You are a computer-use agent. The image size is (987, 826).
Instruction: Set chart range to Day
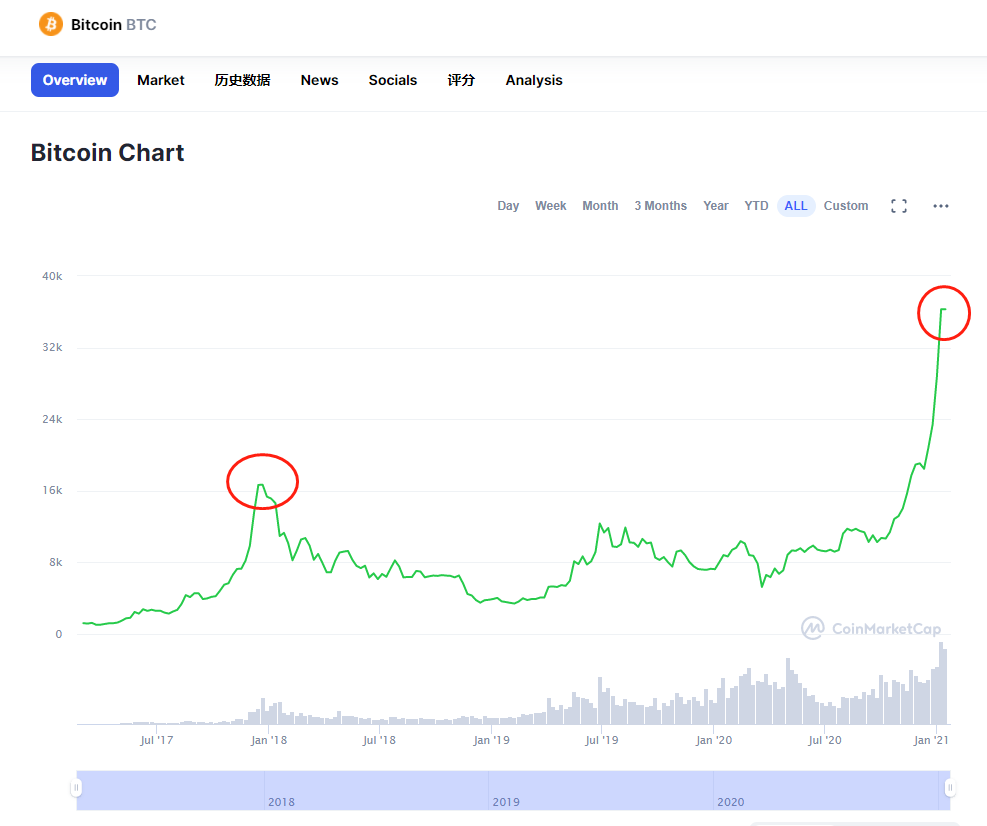pyautogui.click(x=508, y=206)
